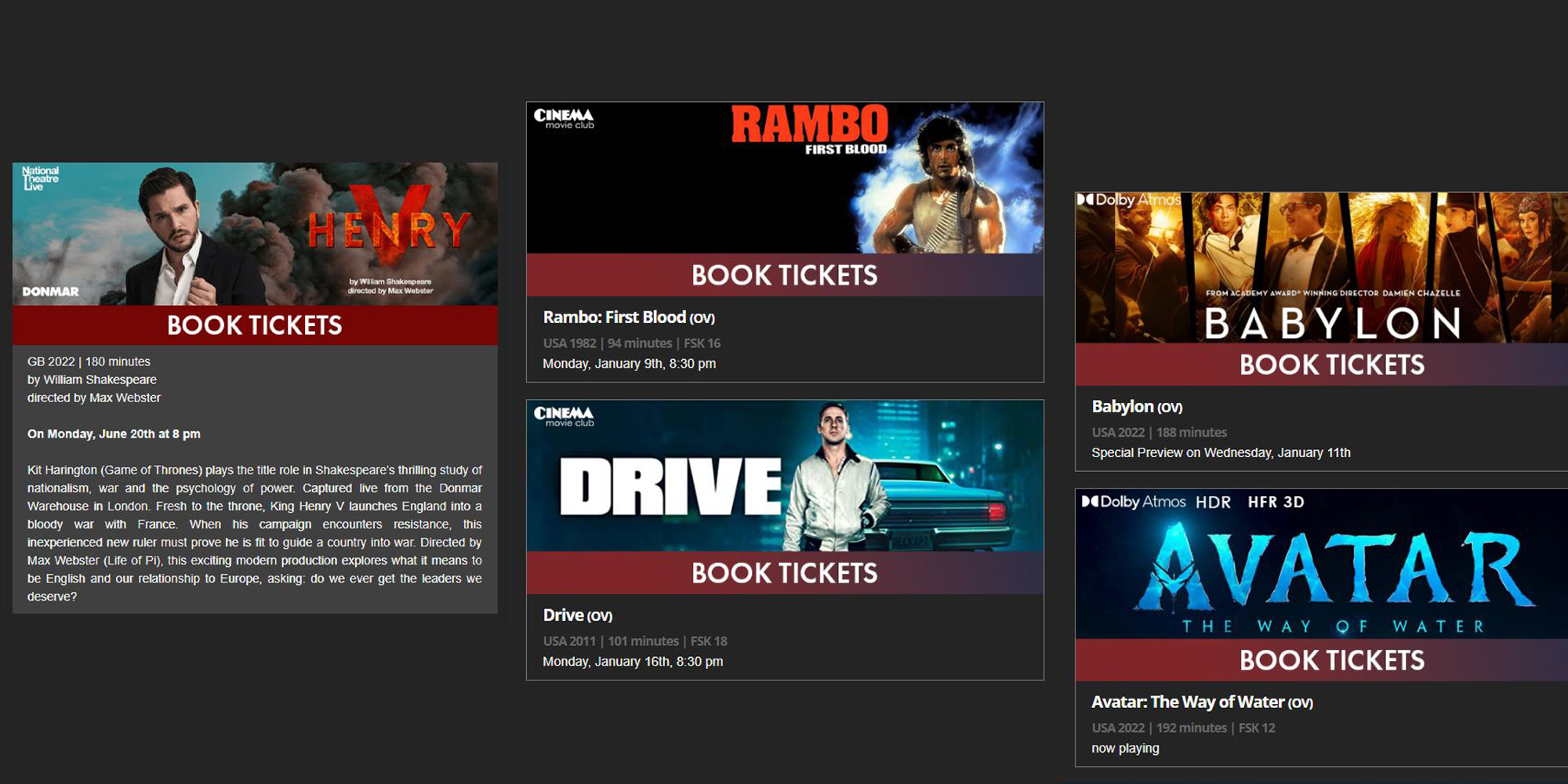
Task: Open Avatar: The Way of Water (OV) title
Action: pos(1202,702)
